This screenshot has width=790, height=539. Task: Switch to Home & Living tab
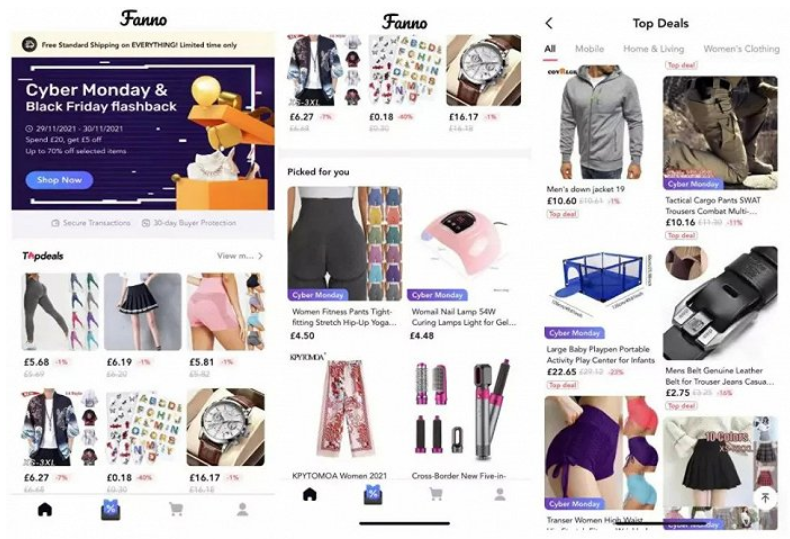coord(653,49)
